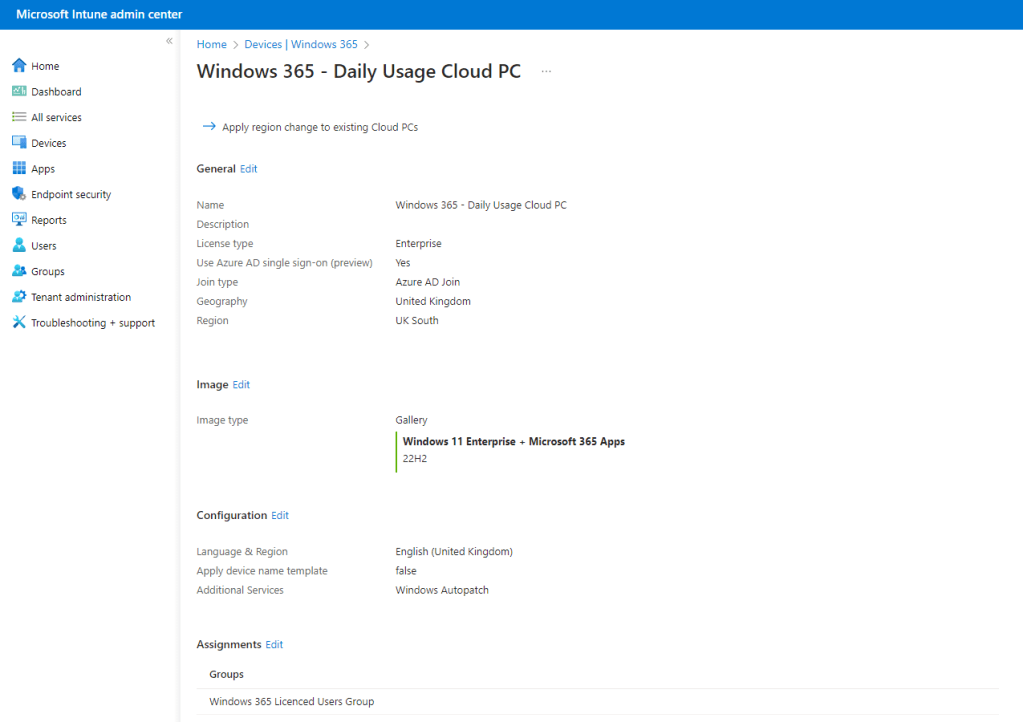Screen dimensions: 1023x722
Task: Open Troubleshooting + support wrench icon
Action: tap(19, 323)
